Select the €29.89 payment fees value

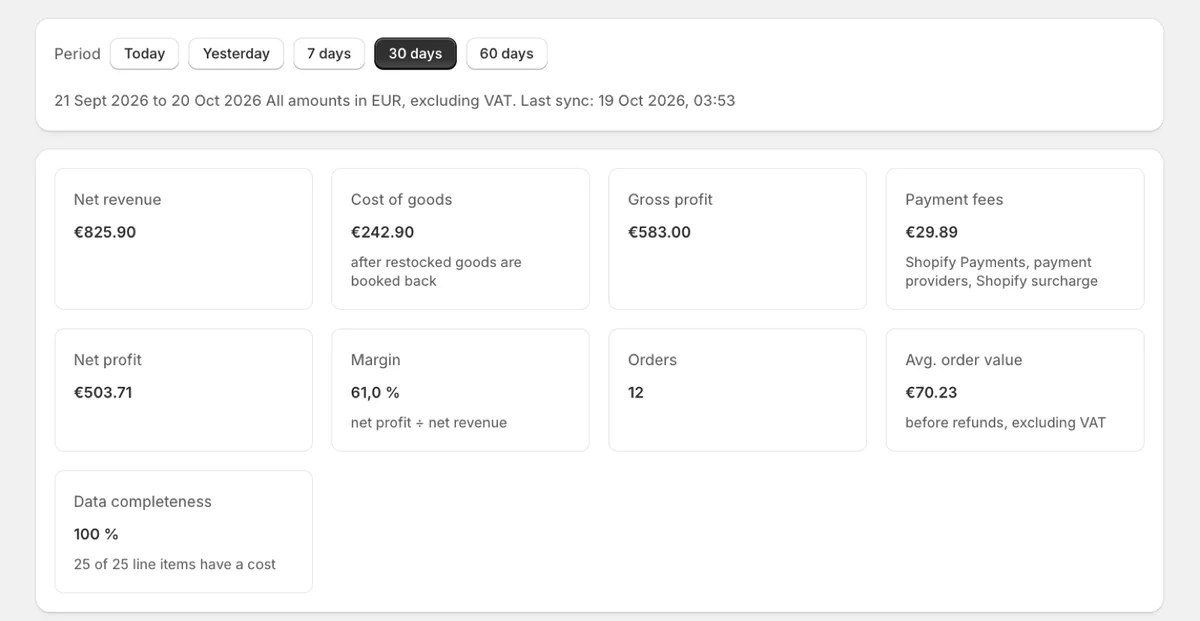click(x=931, y=232)
